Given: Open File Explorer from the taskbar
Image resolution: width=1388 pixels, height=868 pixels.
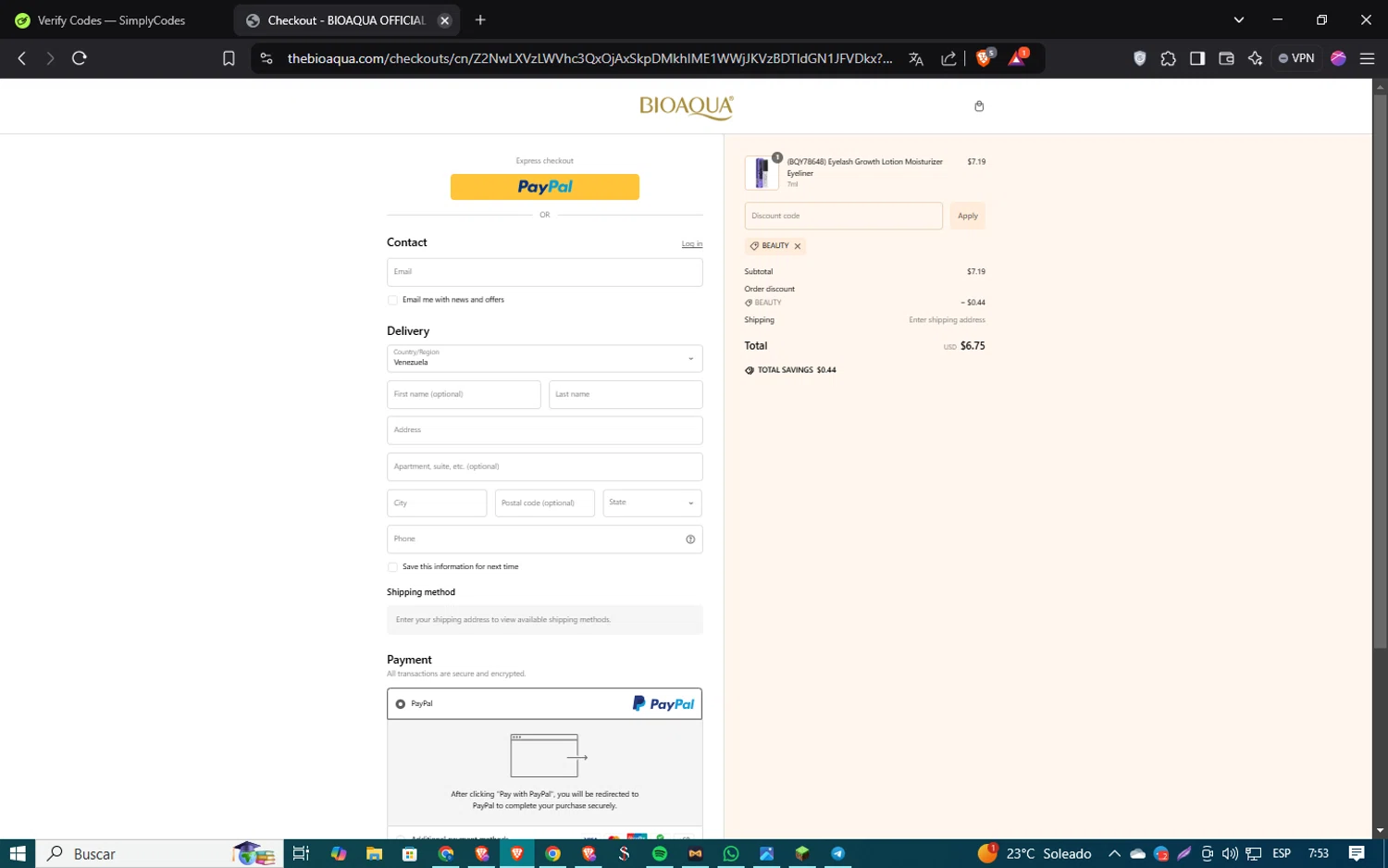Looking at the screenshot, I should [x=374, y=853].
